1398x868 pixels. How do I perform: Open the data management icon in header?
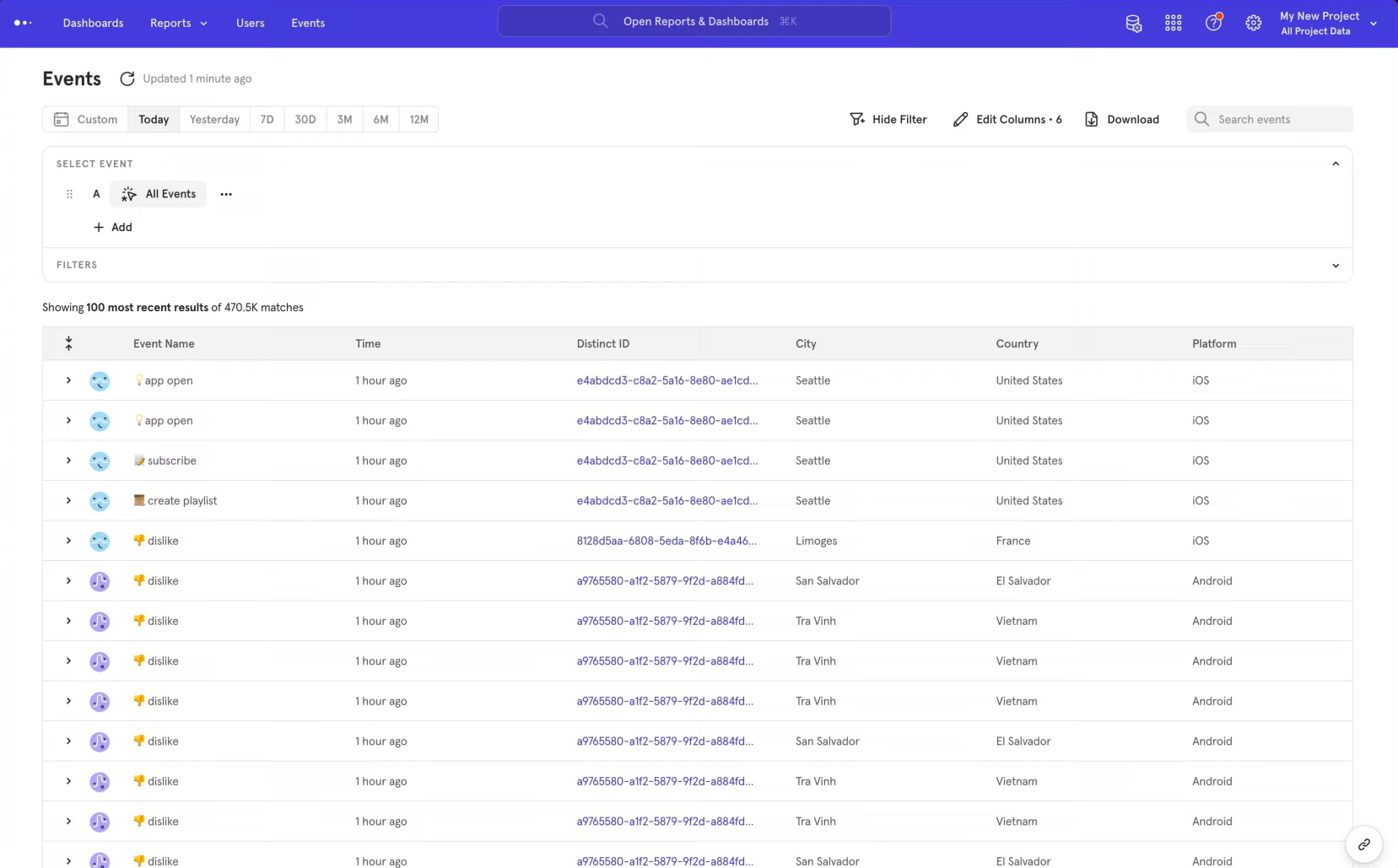coord(1133,24)
